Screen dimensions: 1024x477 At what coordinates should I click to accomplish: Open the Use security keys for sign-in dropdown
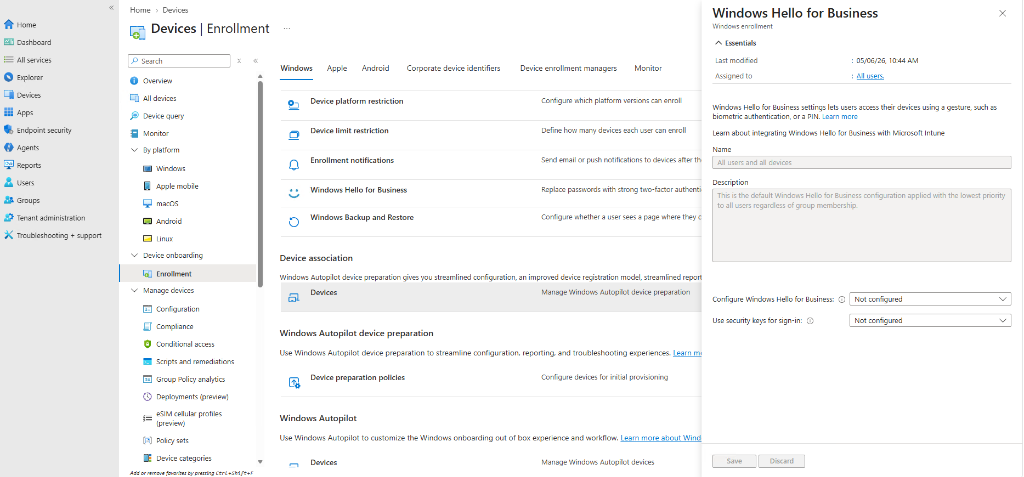tap(930, 321)
